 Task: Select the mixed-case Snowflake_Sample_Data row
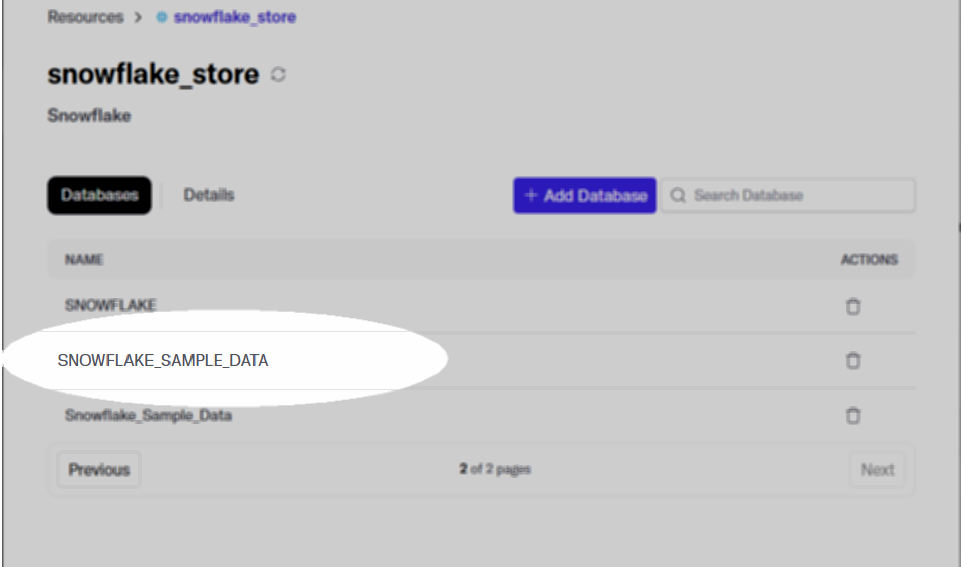click(x=481, y=416)
